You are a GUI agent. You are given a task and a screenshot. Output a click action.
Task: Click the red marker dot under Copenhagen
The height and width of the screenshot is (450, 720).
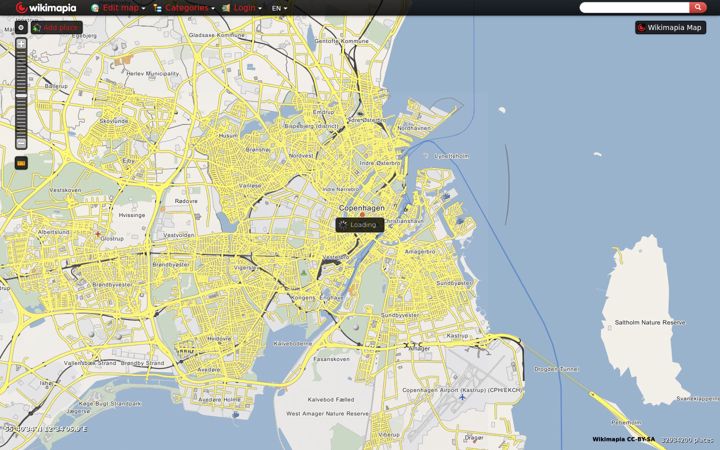pyautogui.click(x=362, y=214)
